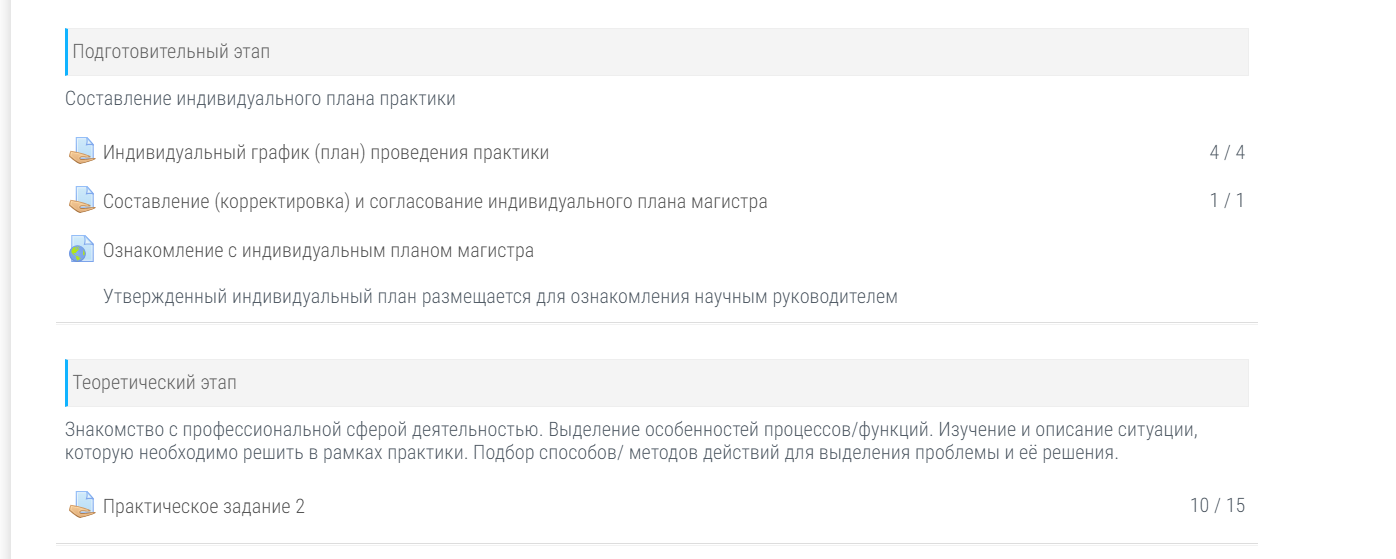The image size is (1396, 559).
Task: Click the assignment icon beside Индивидуальный график
Action: [x=82, y=152]
